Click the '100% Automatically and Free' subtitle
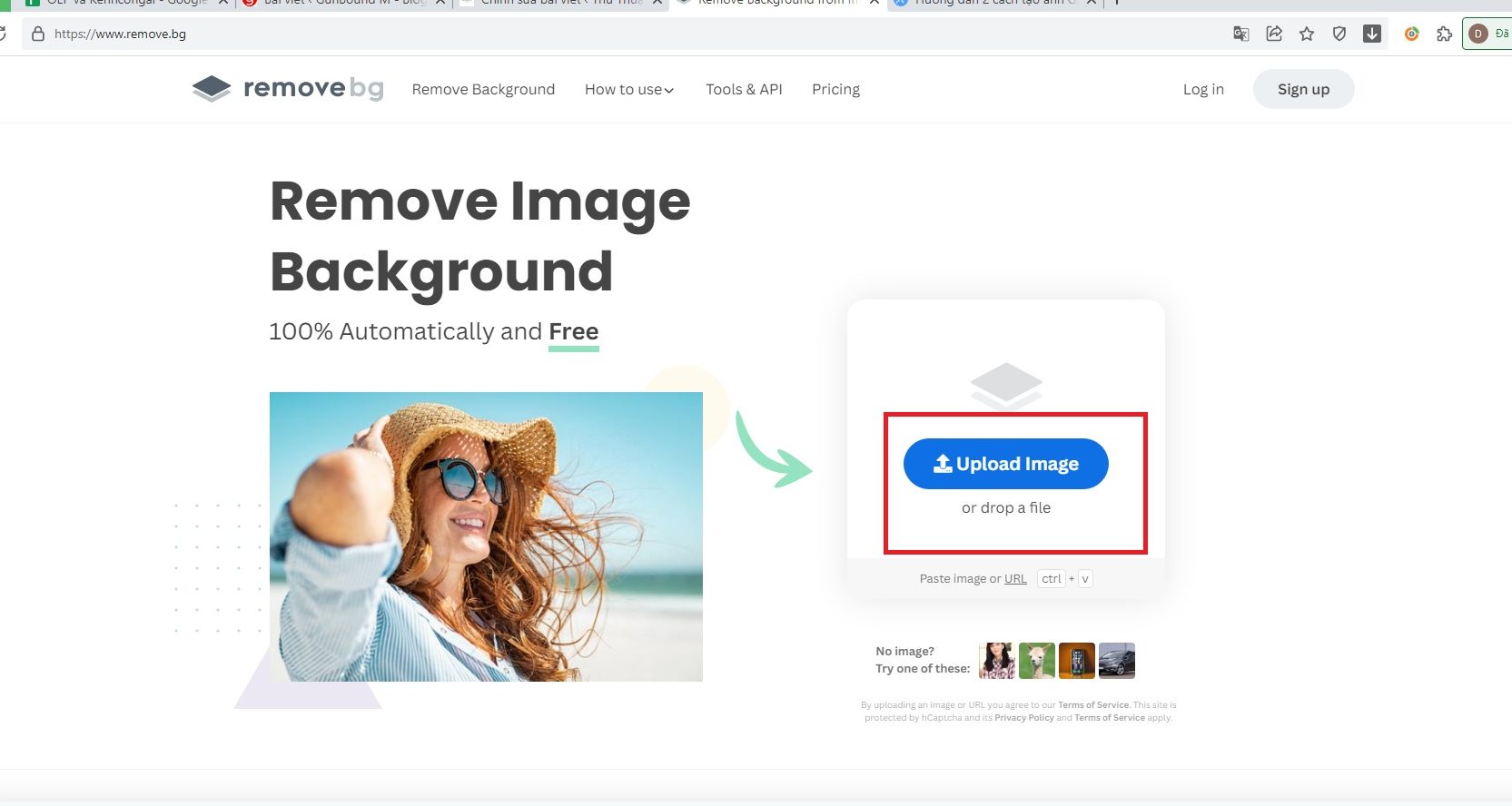Image resolution: width=1512 pixels, height=806 pixels. point(434,332)
